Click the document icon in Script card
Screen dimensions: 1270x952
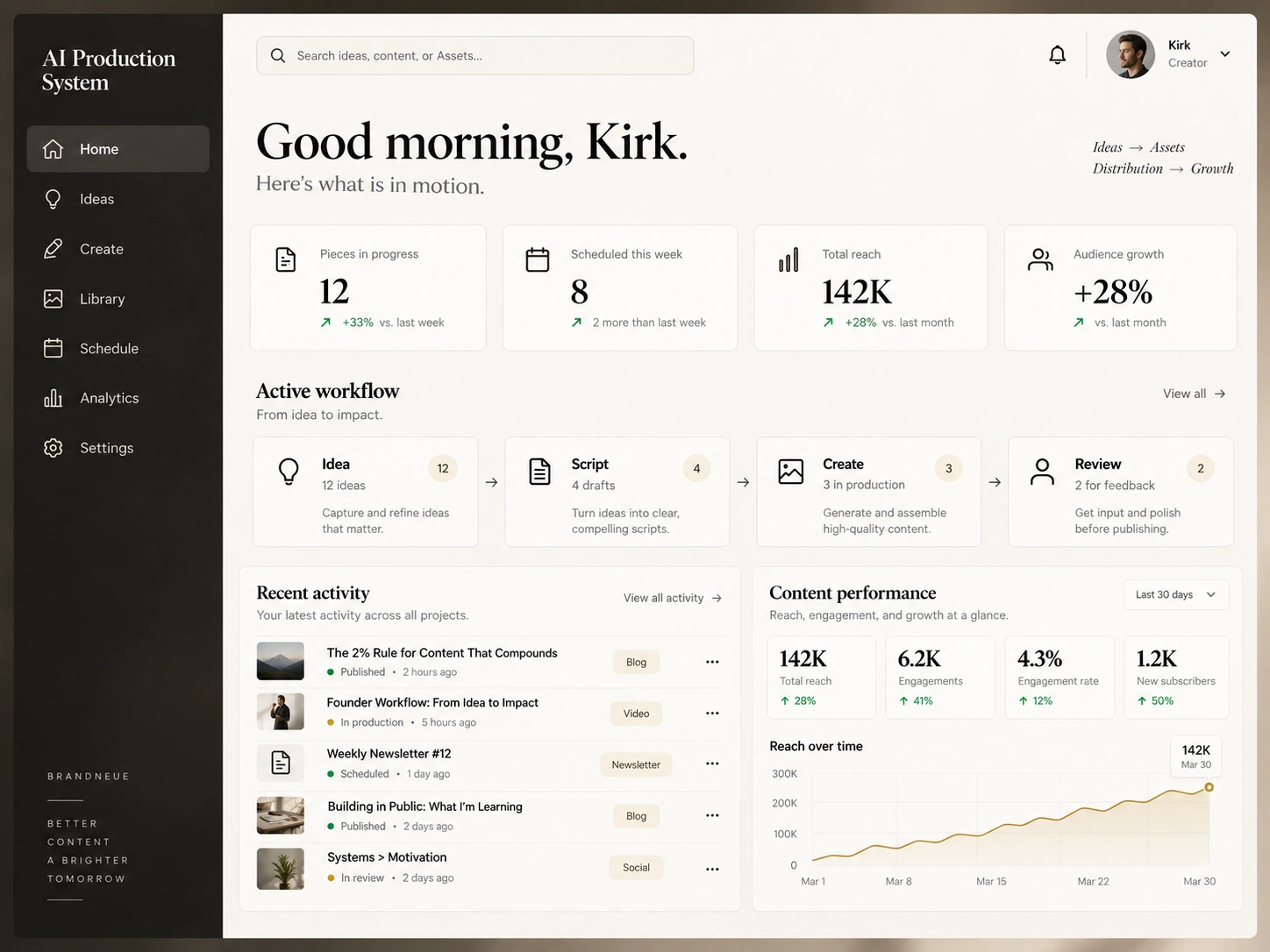coord(539,472)
